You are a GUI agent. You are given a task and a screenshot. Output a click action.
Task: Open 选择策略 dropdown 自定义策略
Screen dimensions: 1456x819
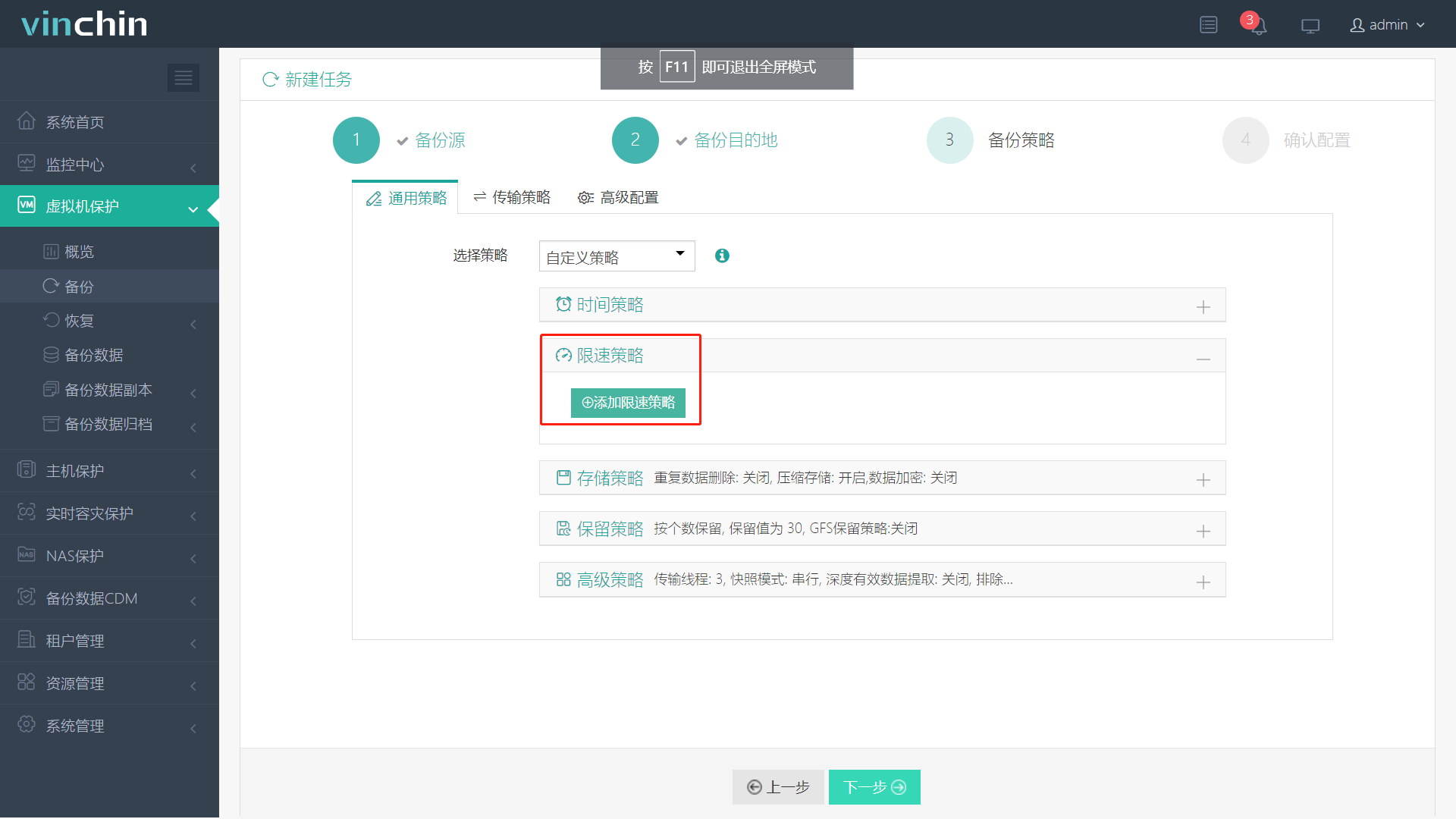tap(617, 256)
